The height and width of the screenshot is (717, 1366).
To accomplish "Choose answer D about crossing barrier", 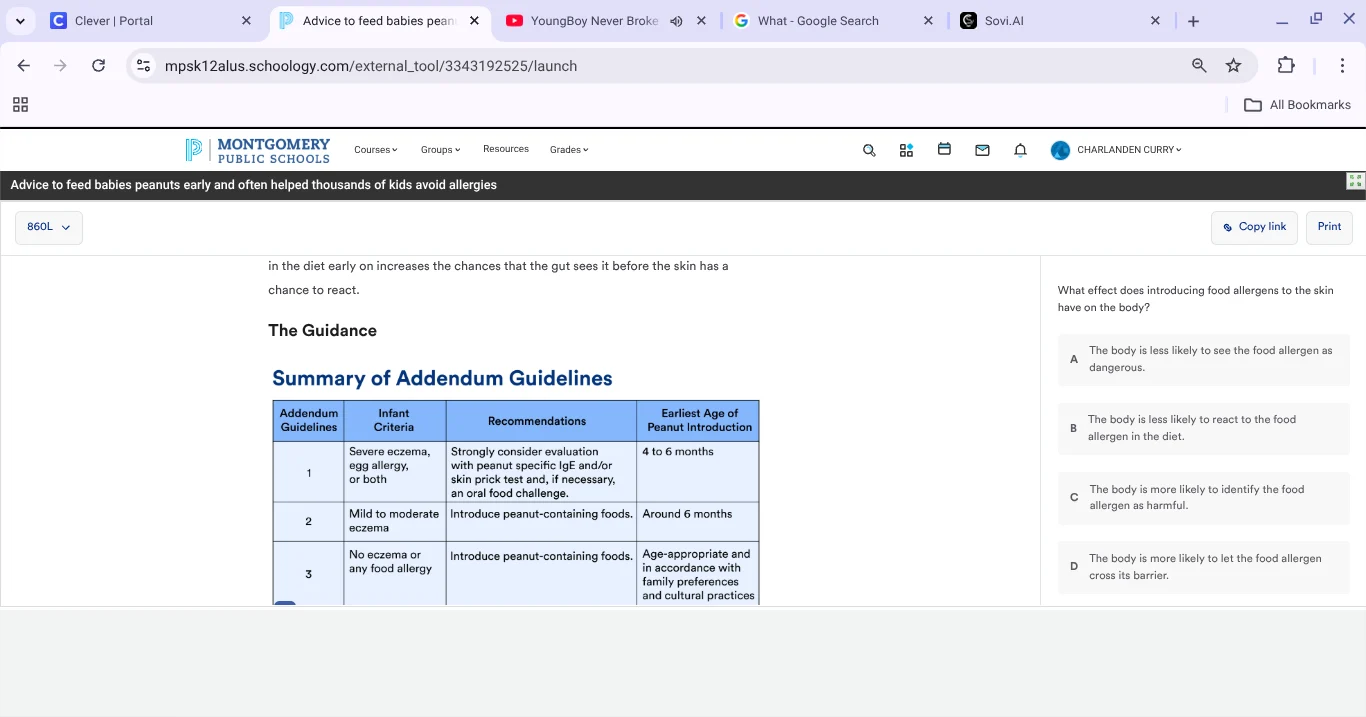I will click(1203, 567).
